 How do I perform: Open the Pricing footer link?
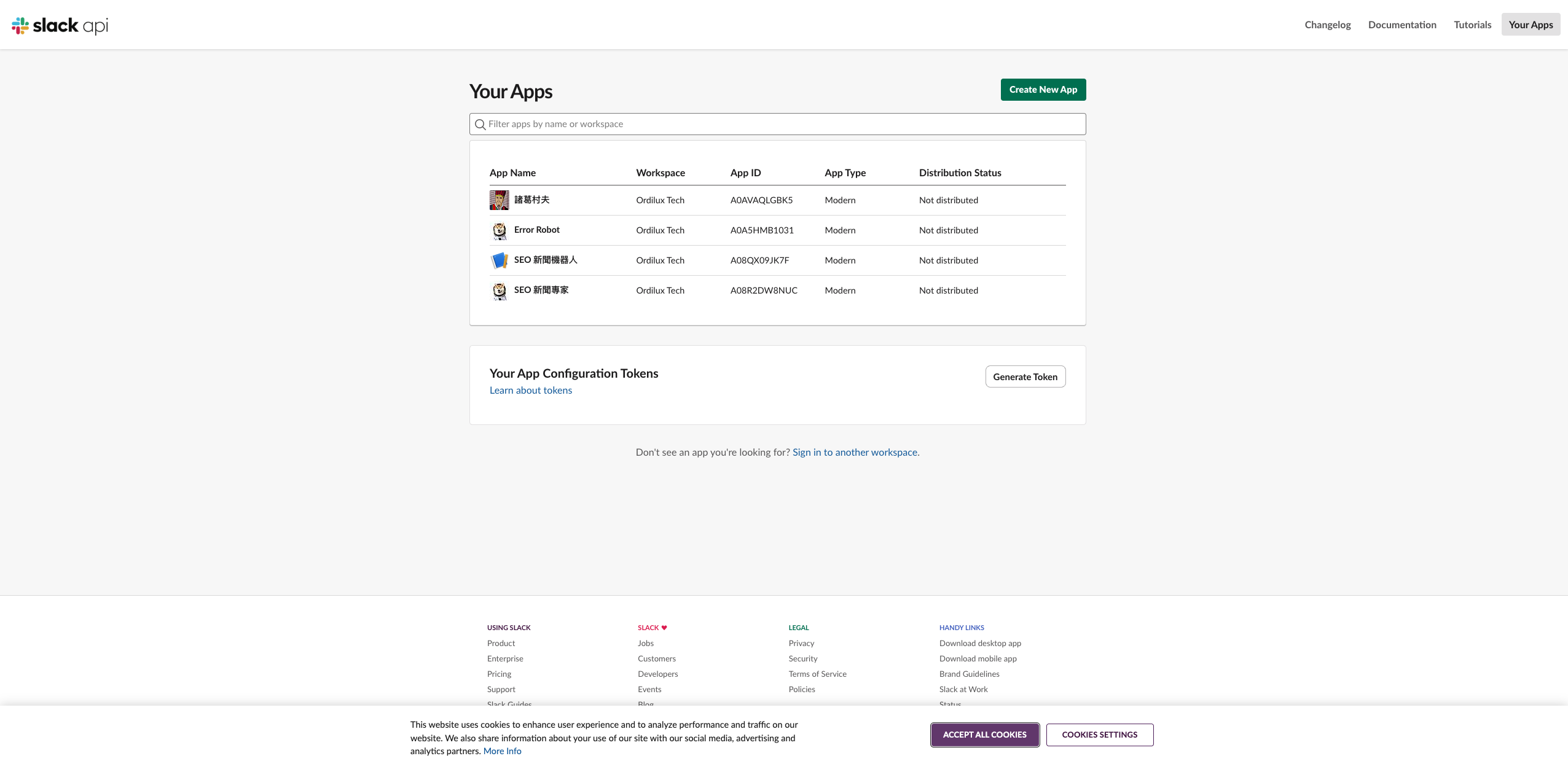pyautogui.click(x=499, y=674)
